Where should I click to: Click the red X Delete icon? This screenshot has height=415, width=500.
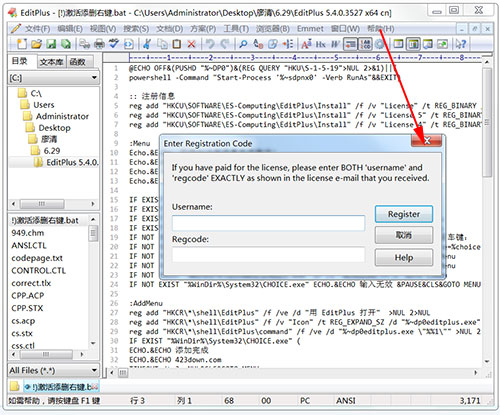coord(191,44)
